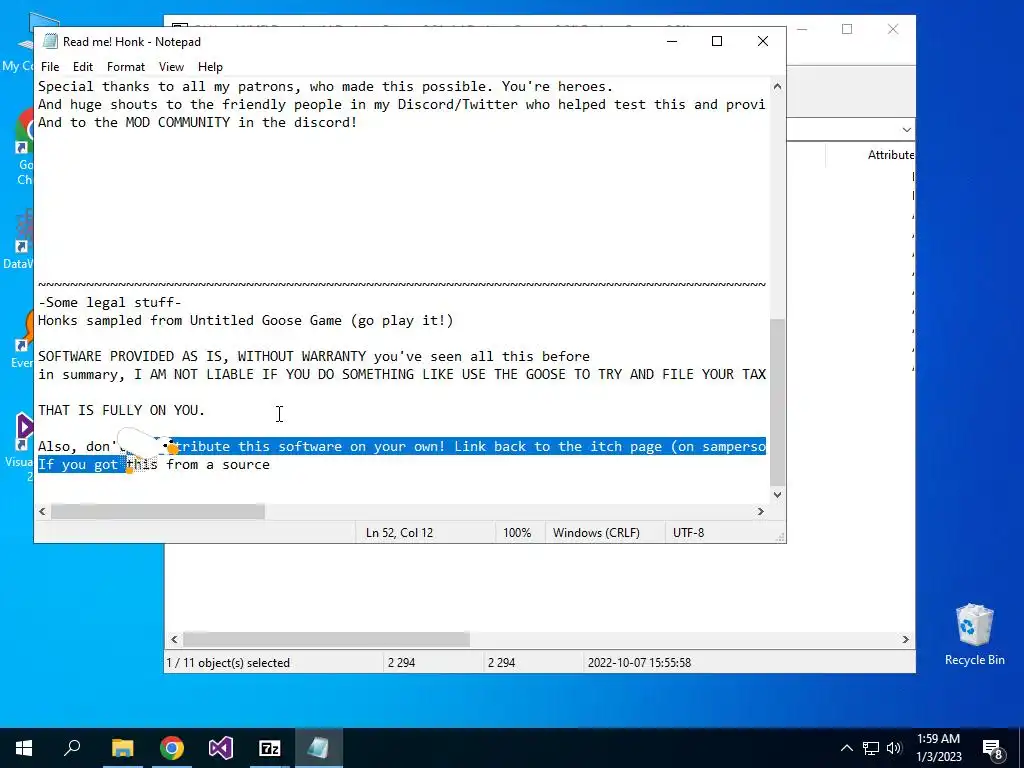Click the 100% zoom status entry
This screenshot has height=768, width=1024.
517,533
